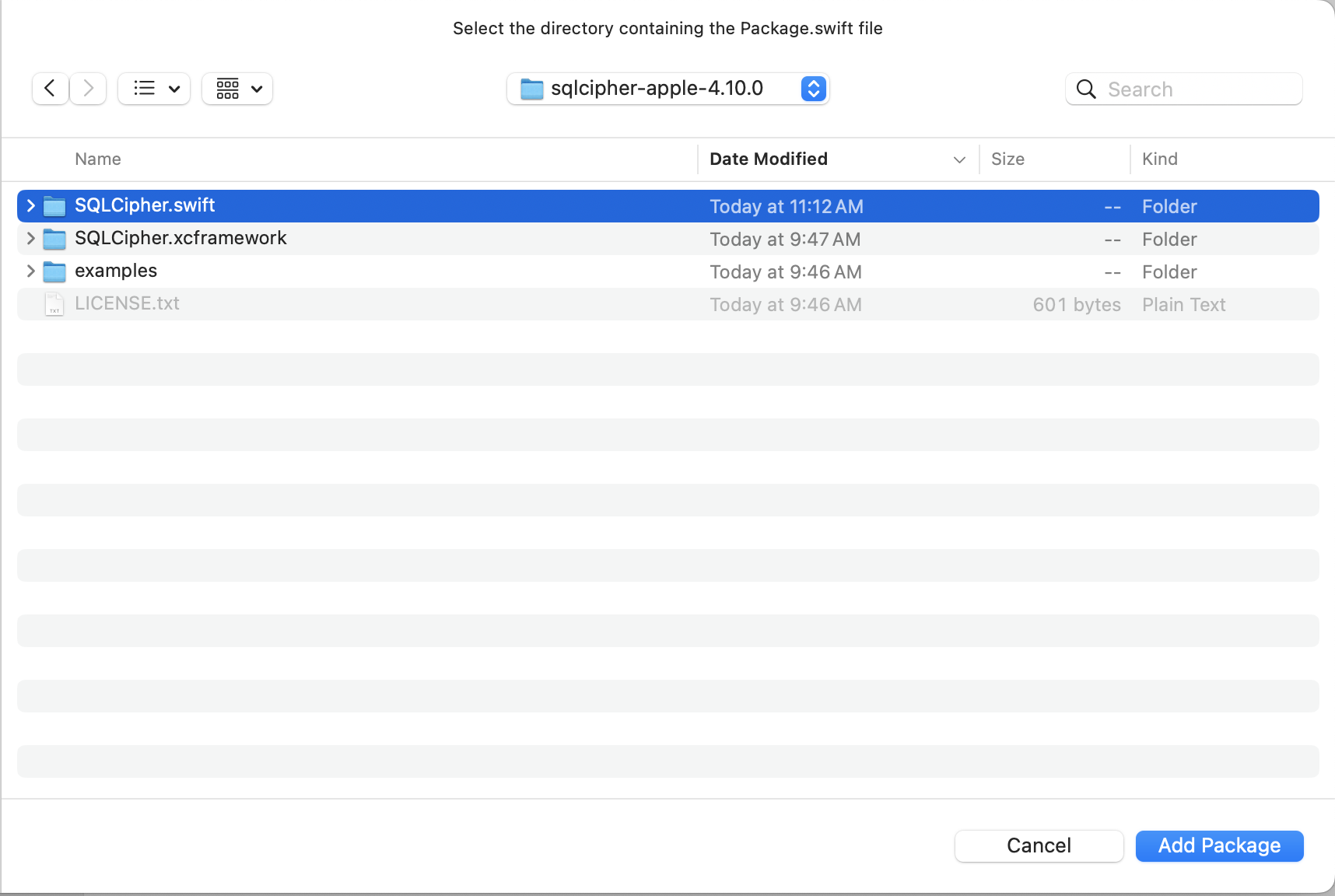Select the SQLCipher.swift row name
Viewport: 1335px width, 896px height.
pyautogui.click(x=145, y=205)
